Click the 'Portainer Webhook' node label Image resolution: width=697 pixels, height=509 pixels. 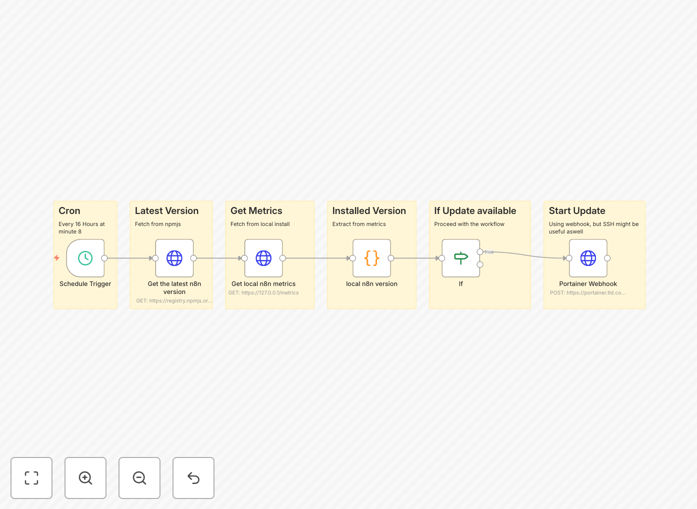click(588, 284)
